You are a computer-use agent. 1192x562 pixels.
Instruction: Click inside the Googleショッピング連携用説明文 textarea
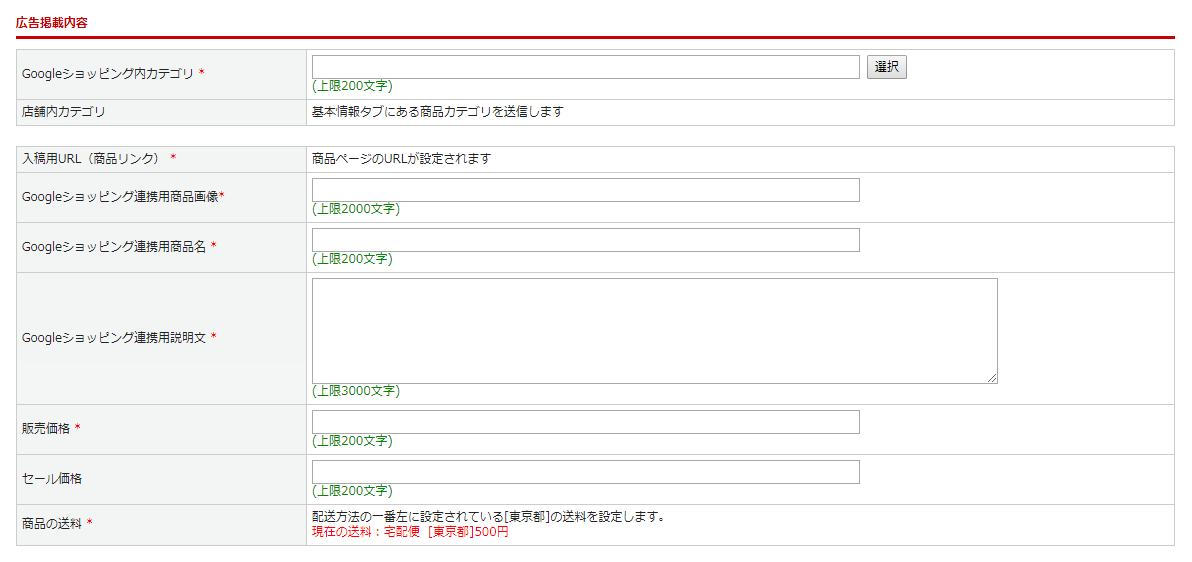click(654, 330)
